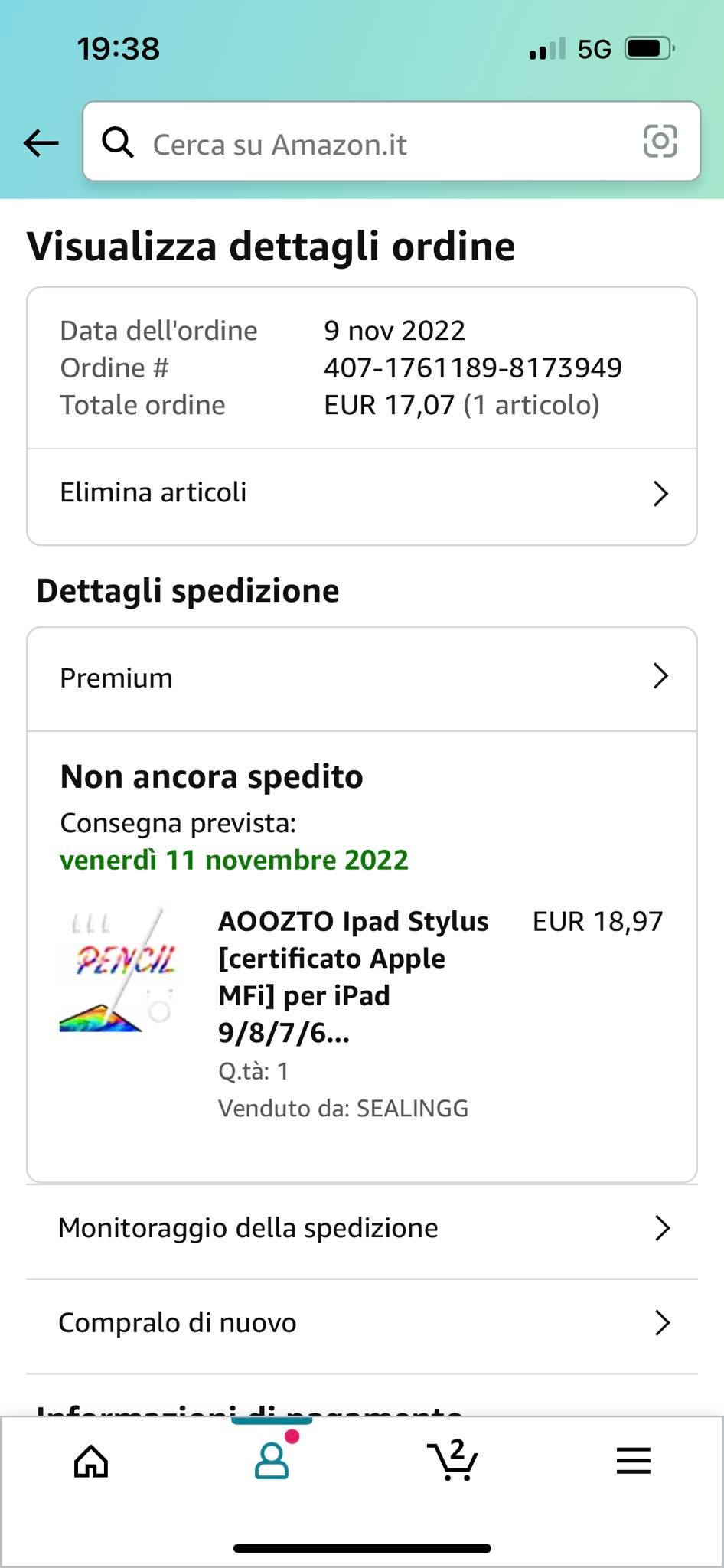Viewport: 724px width, 1568px height.
Task: Tap the battery indicator in status bar
Action: click(x=648, y=49)
